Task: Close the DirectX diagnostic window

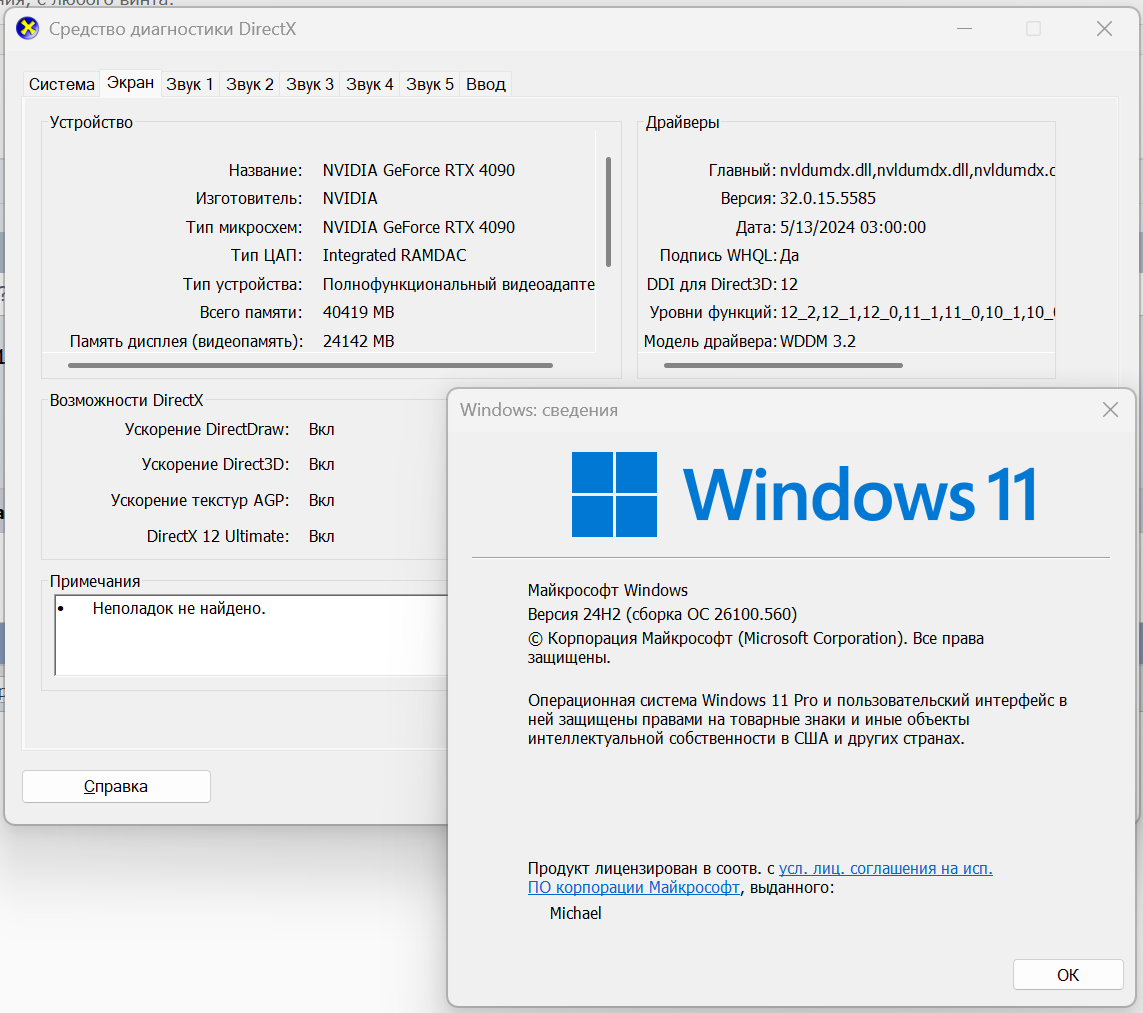Action: point(1104,28)
